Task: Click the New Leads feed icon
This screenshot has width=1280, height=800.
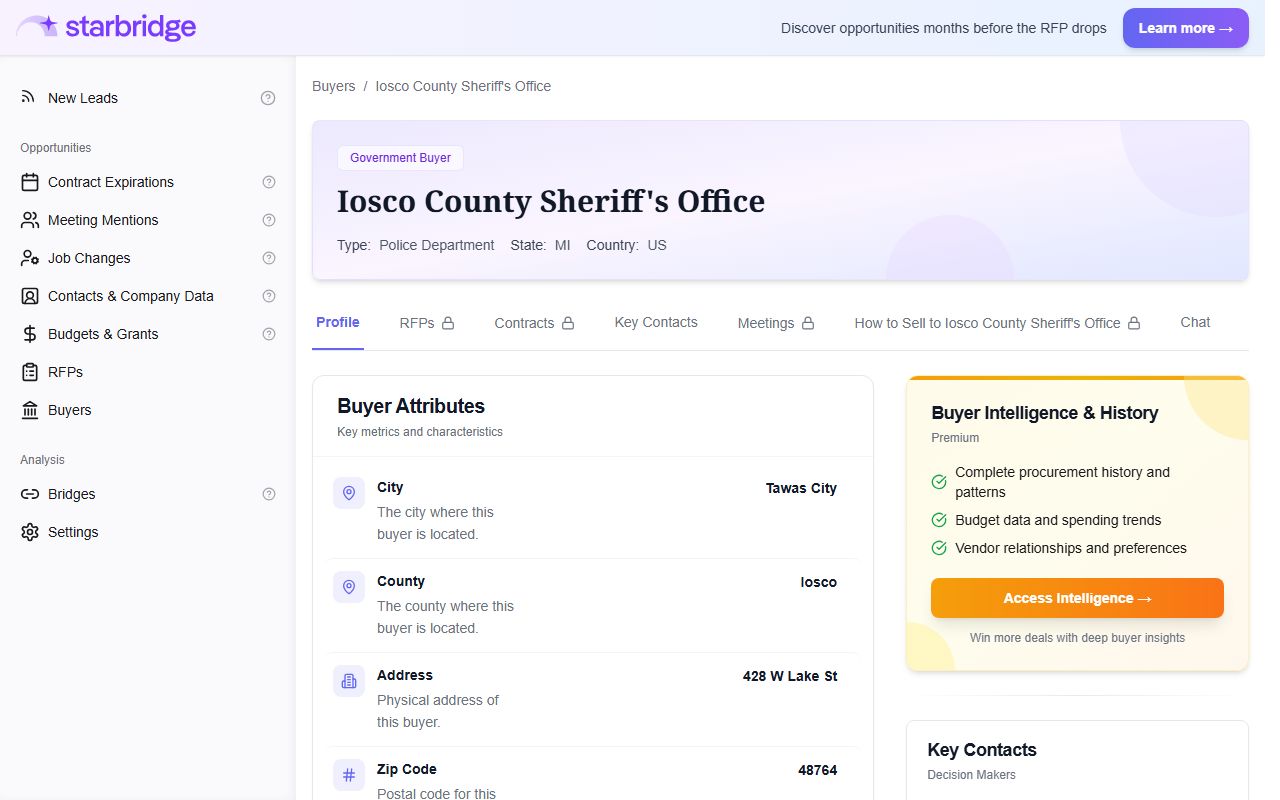Action: click(x=29, y=98)
